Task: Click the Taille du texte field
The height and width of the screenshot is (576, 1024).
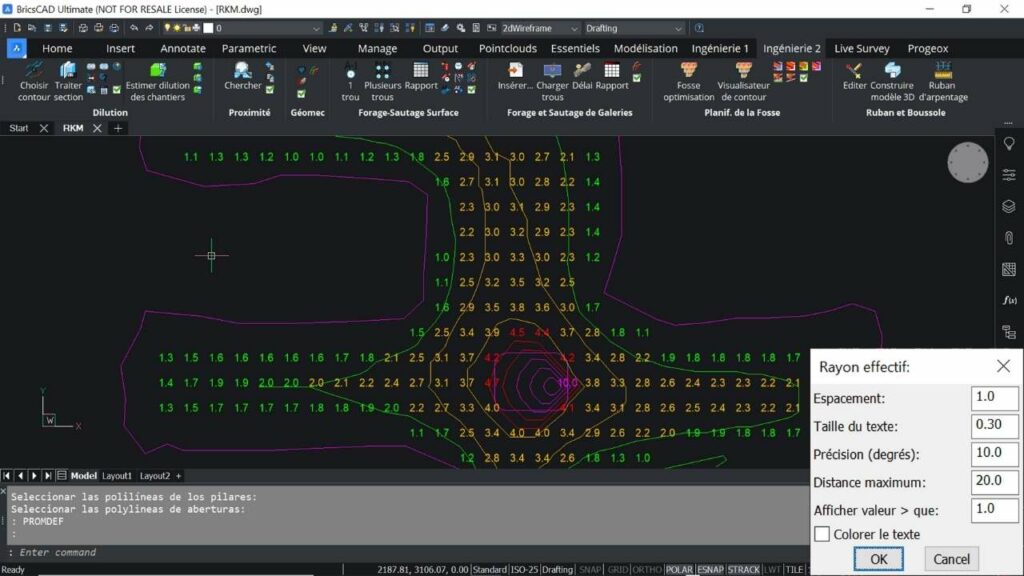Action: click(994, 426)
